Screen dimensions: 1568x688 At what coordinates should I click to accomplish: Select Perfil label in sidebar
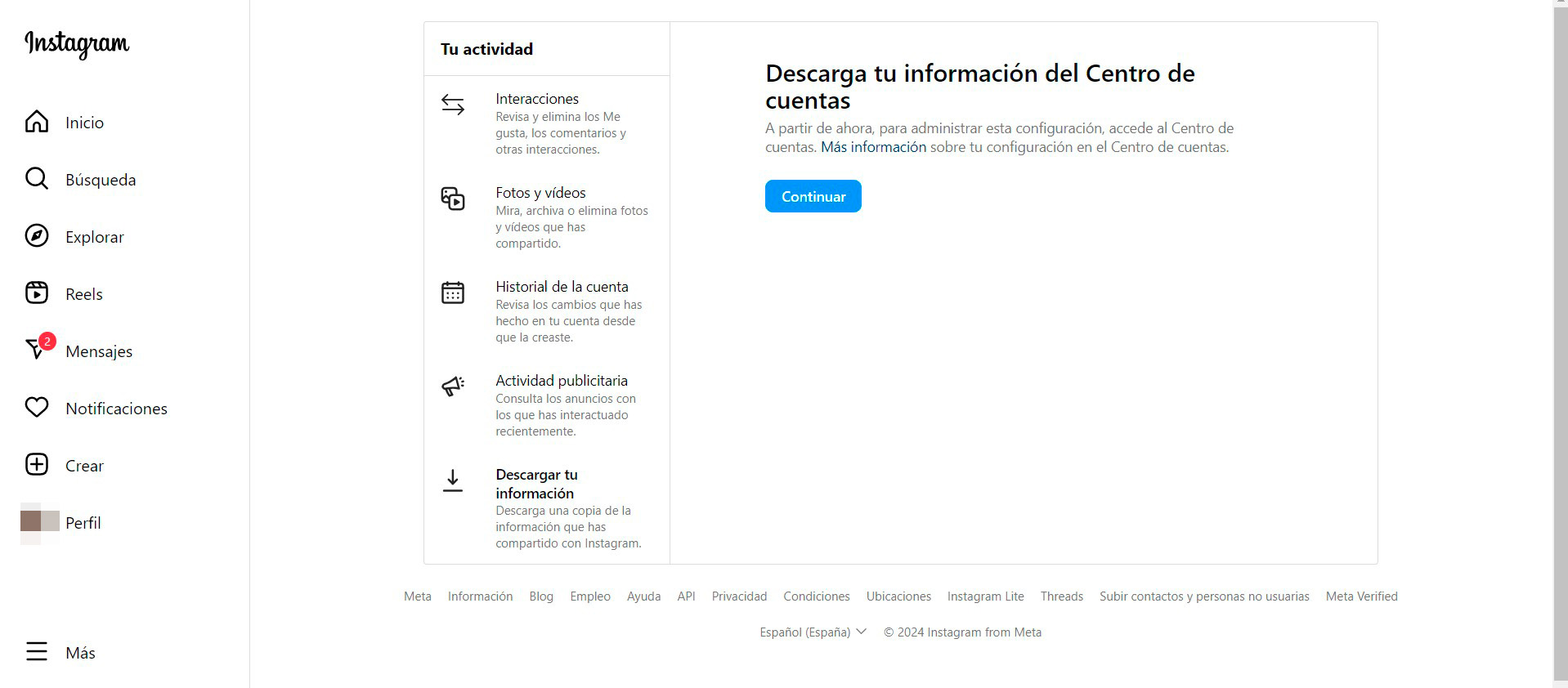click(83, 523)
